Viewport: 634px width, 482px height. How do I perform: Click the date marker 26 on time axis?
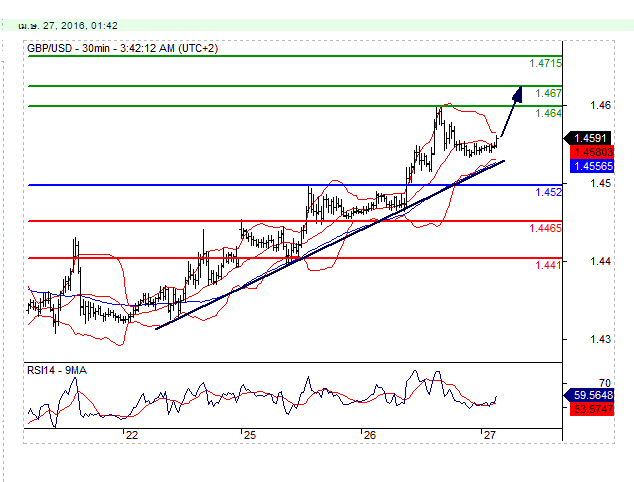coord(370,435)
